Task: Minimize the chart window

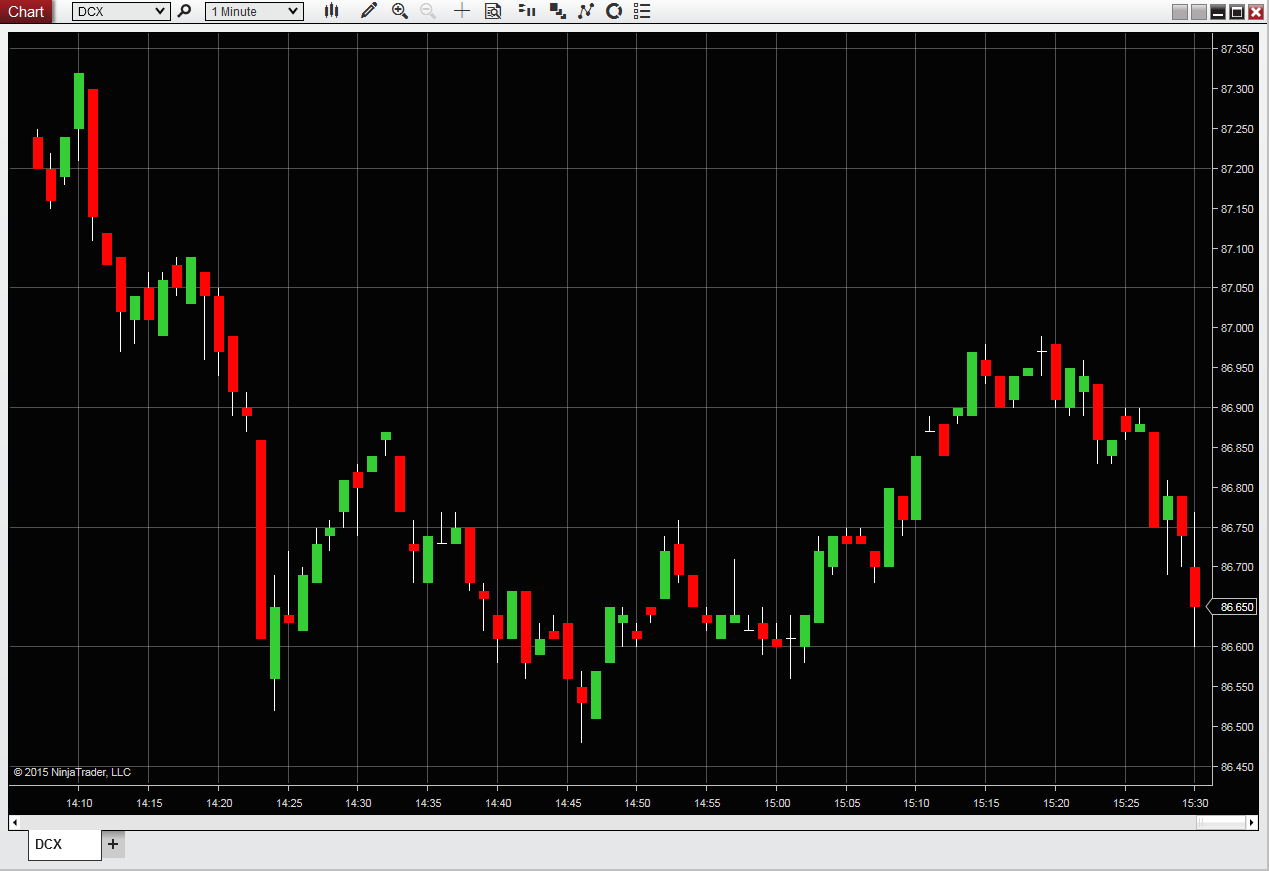Action: click(1218, 12)
